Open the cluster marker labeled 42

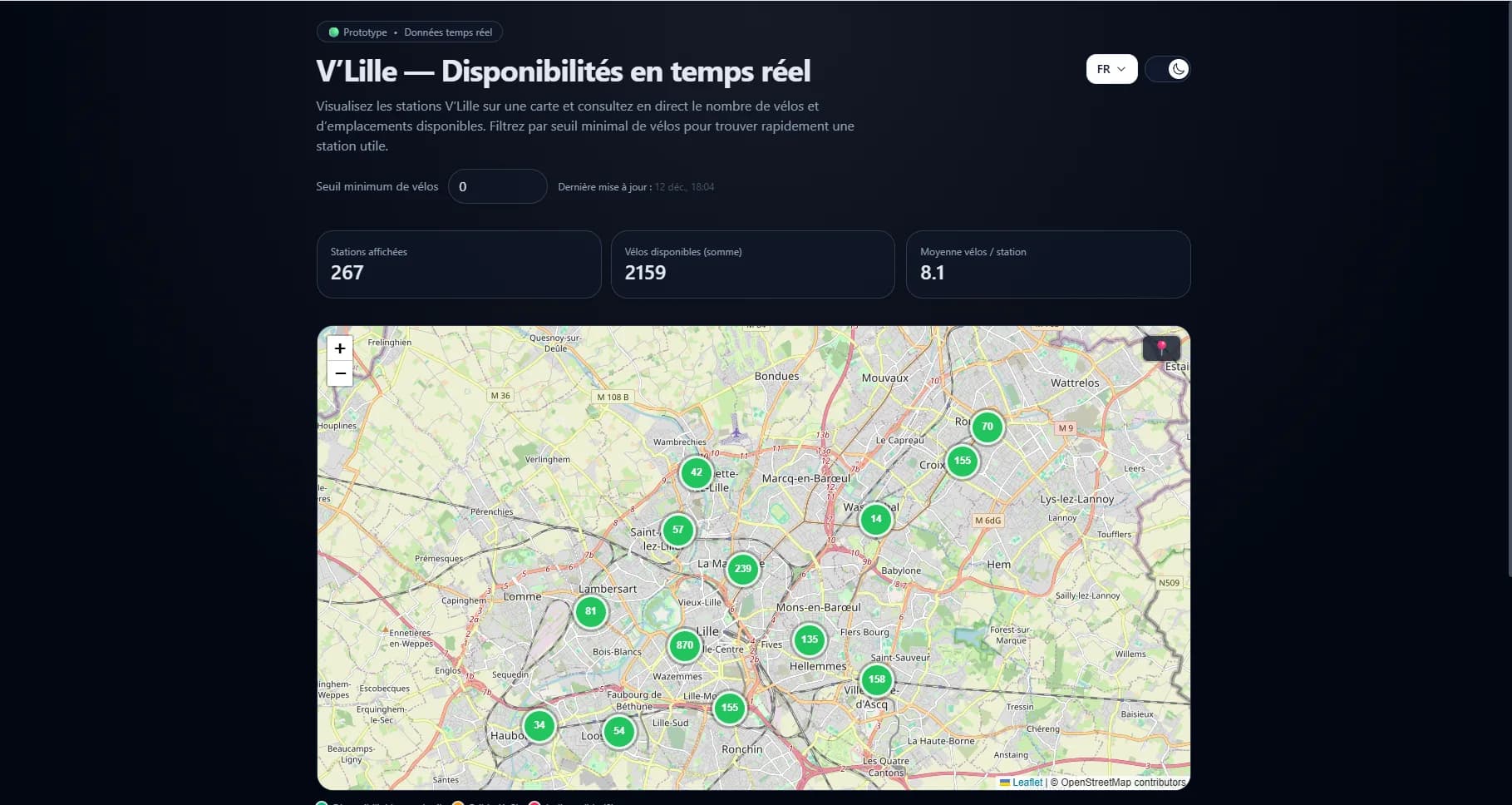697,472
